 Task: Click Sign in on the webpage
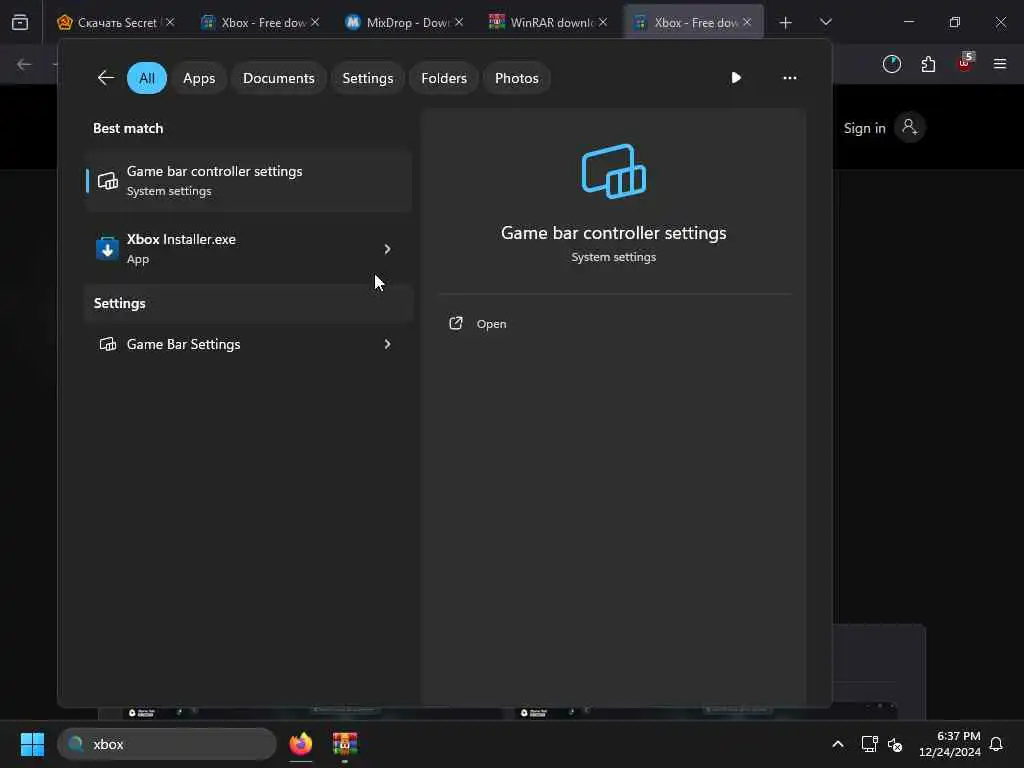[865, 128]
